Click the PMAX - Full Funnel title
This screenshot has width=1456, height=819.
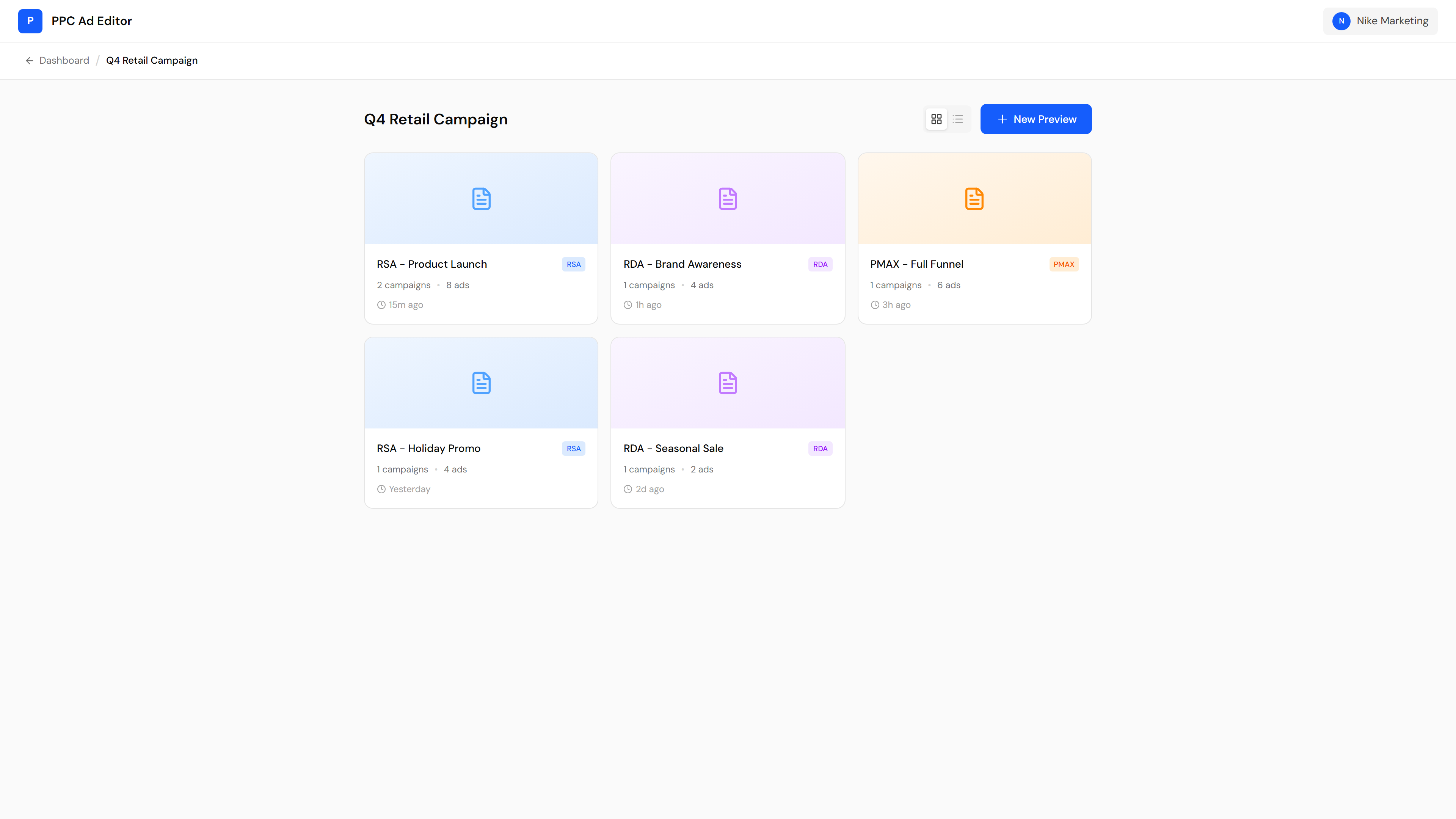pos(917,264)
